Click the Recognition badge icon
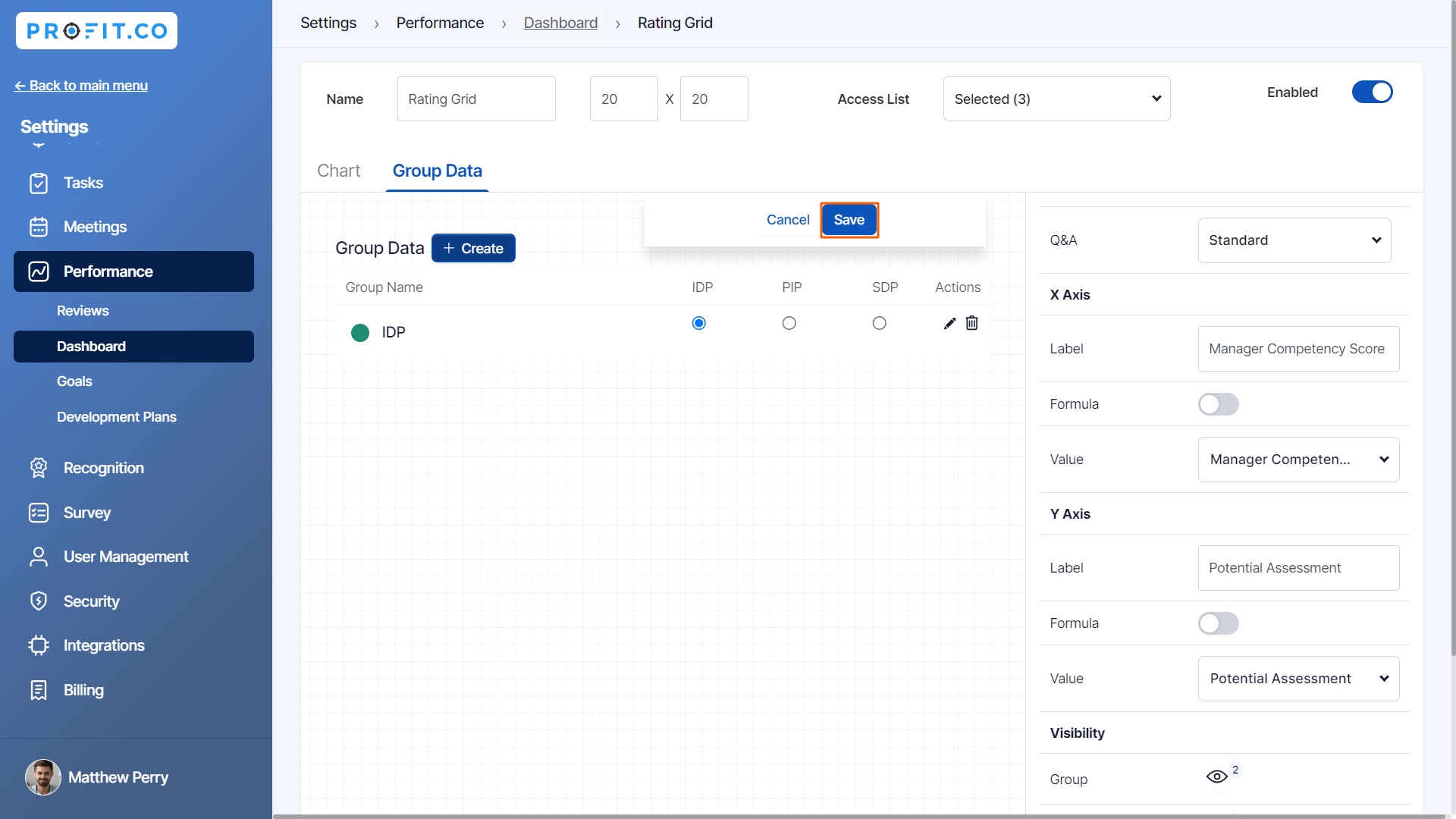This screenshot has width=1456, height=819. tap(39, 468)
